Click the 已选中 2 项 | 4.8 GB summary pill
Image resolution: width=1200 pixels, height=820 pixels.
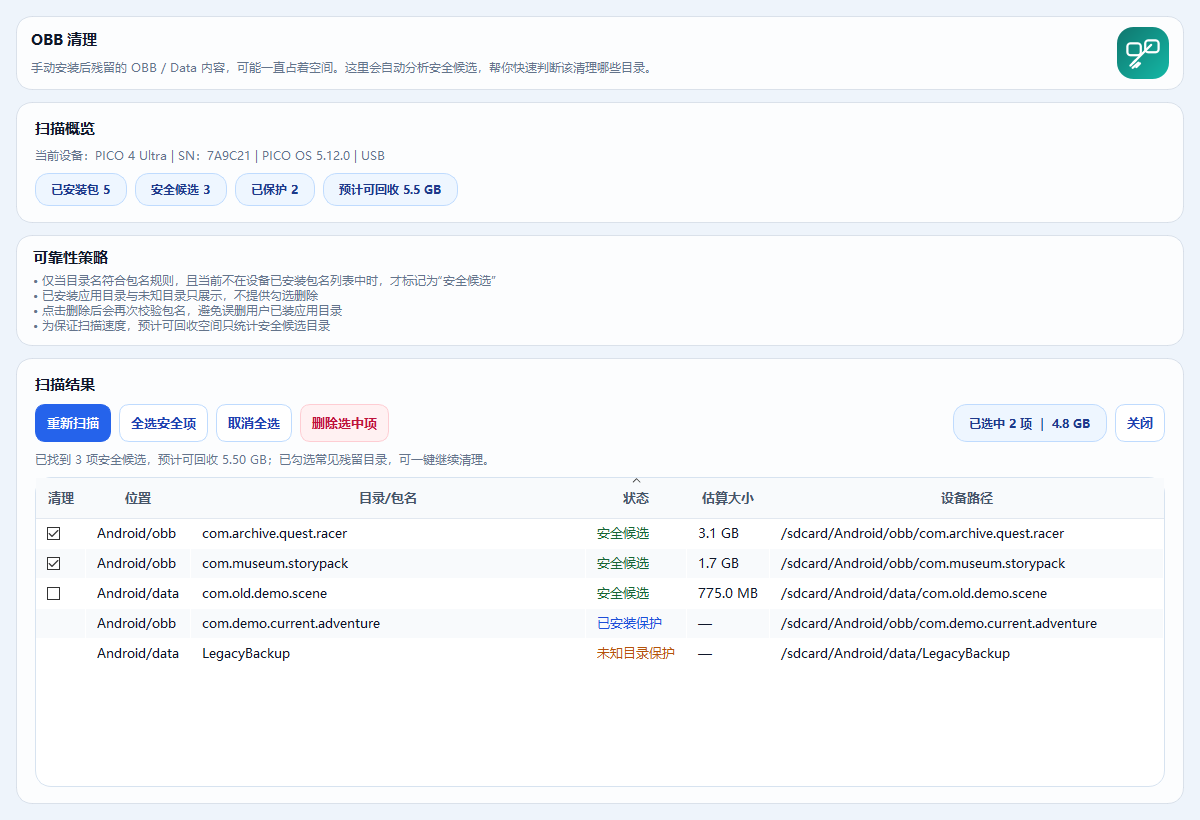(1030, 423)
